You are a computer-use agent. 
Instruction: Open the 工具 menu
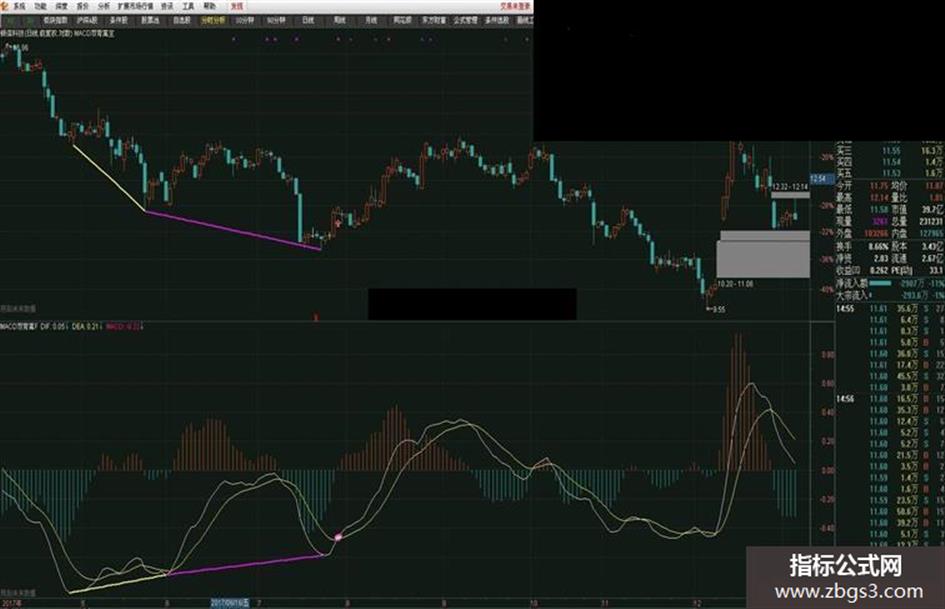click(188, 6)
